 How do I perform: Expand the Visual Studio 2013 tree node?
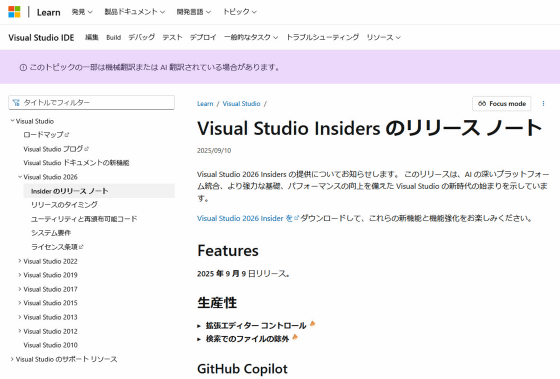[20, 317]
